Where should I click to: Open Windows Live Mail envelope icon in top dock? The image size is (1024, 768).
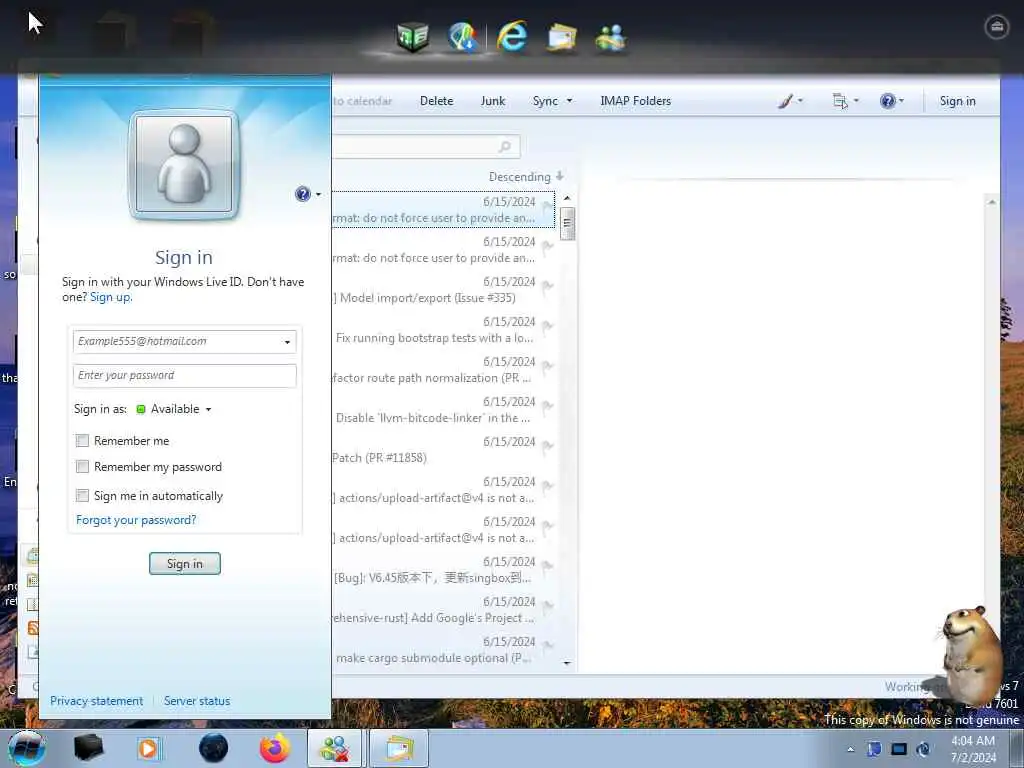[562, 37]
